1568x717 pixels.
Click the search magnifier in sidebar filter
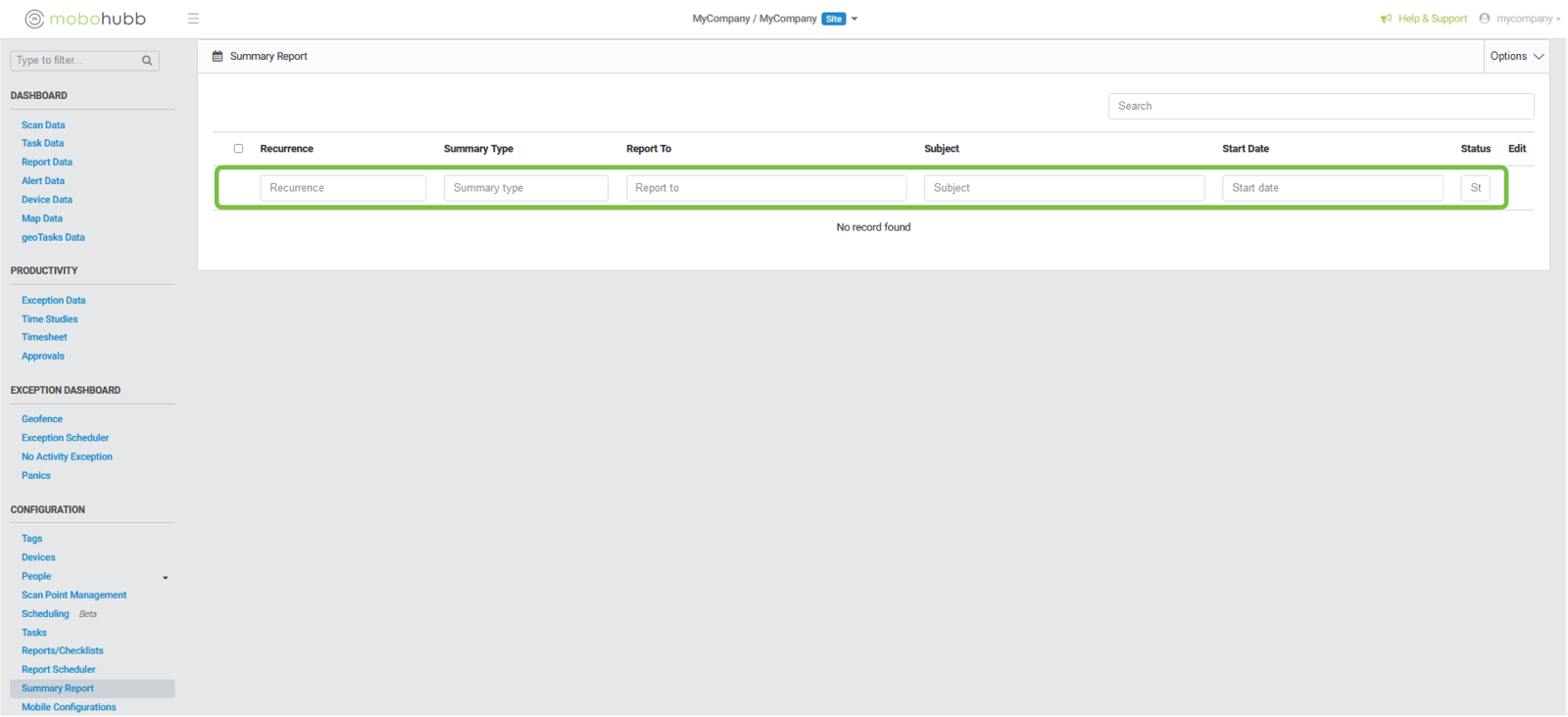147,61
